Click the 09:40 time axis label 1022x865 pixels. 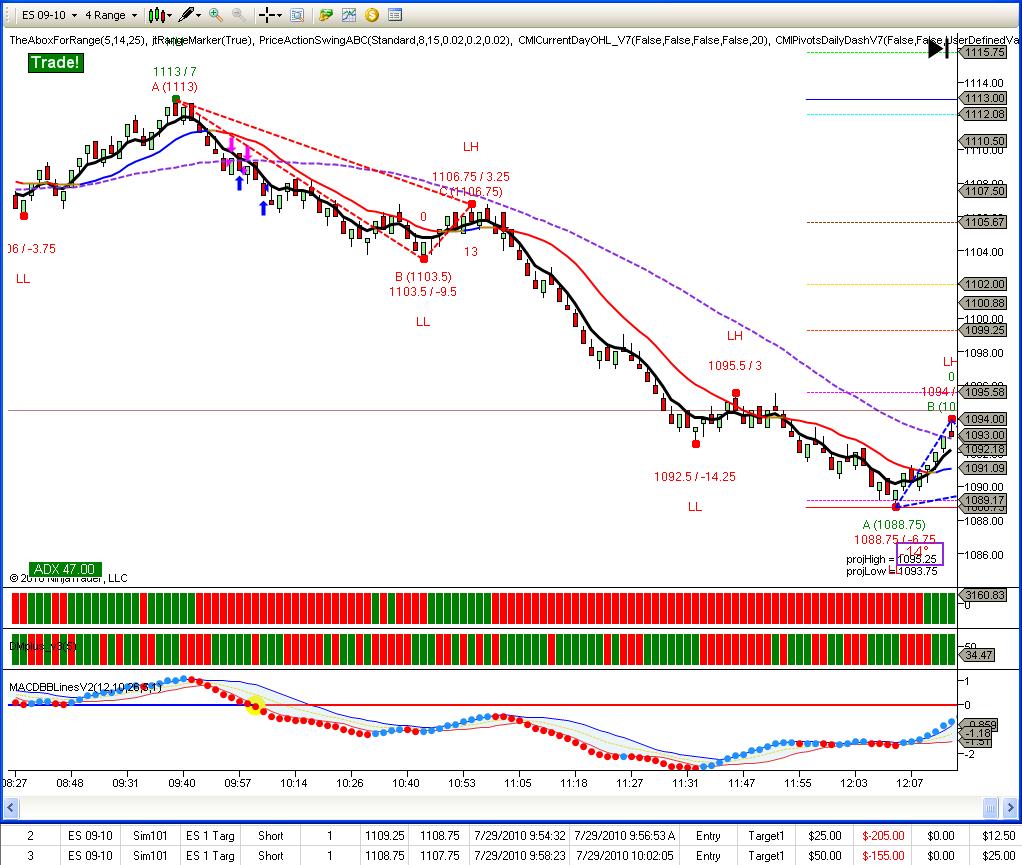[182, 783]
